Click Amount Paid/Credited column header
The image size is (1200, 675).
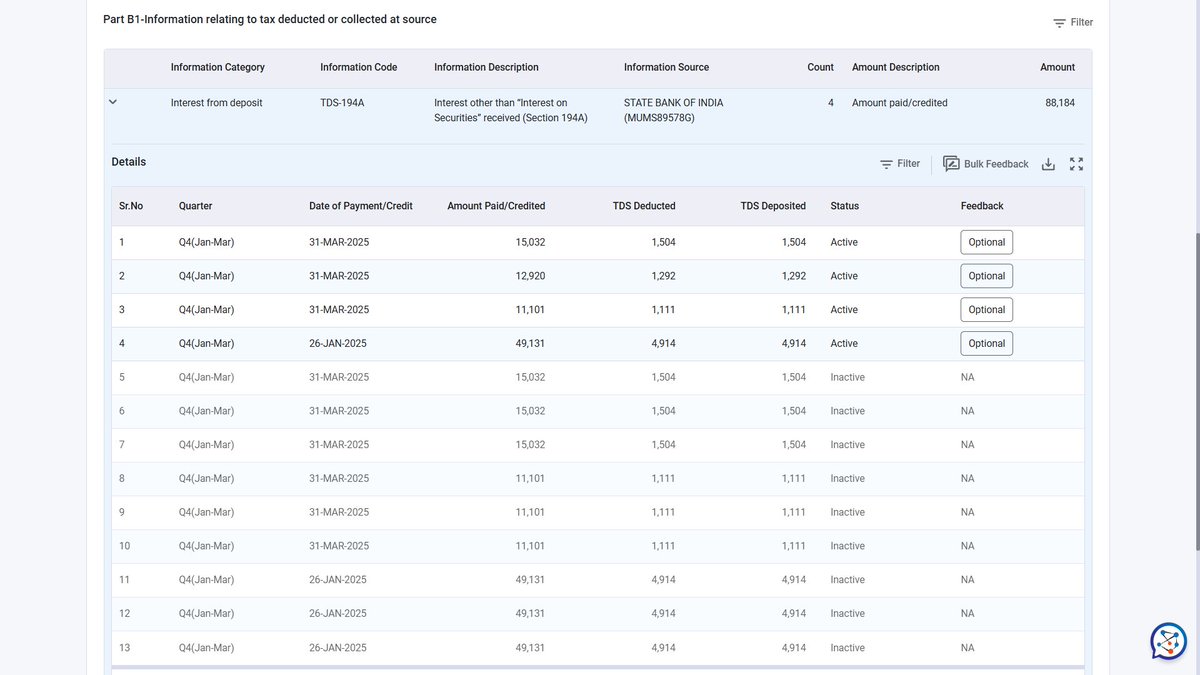[x=496, y=206]
